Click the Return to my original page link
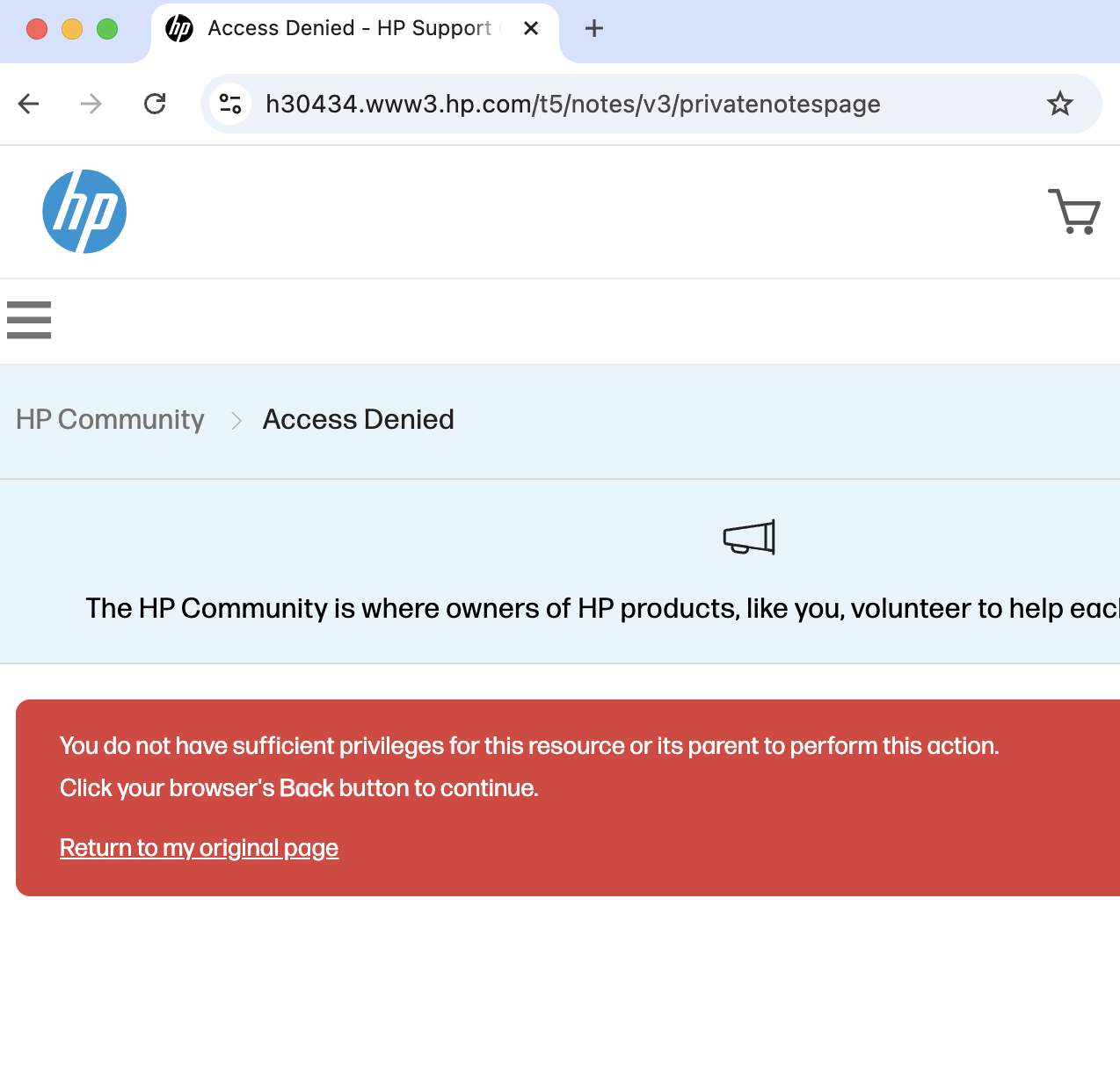 tap(199, 847)
